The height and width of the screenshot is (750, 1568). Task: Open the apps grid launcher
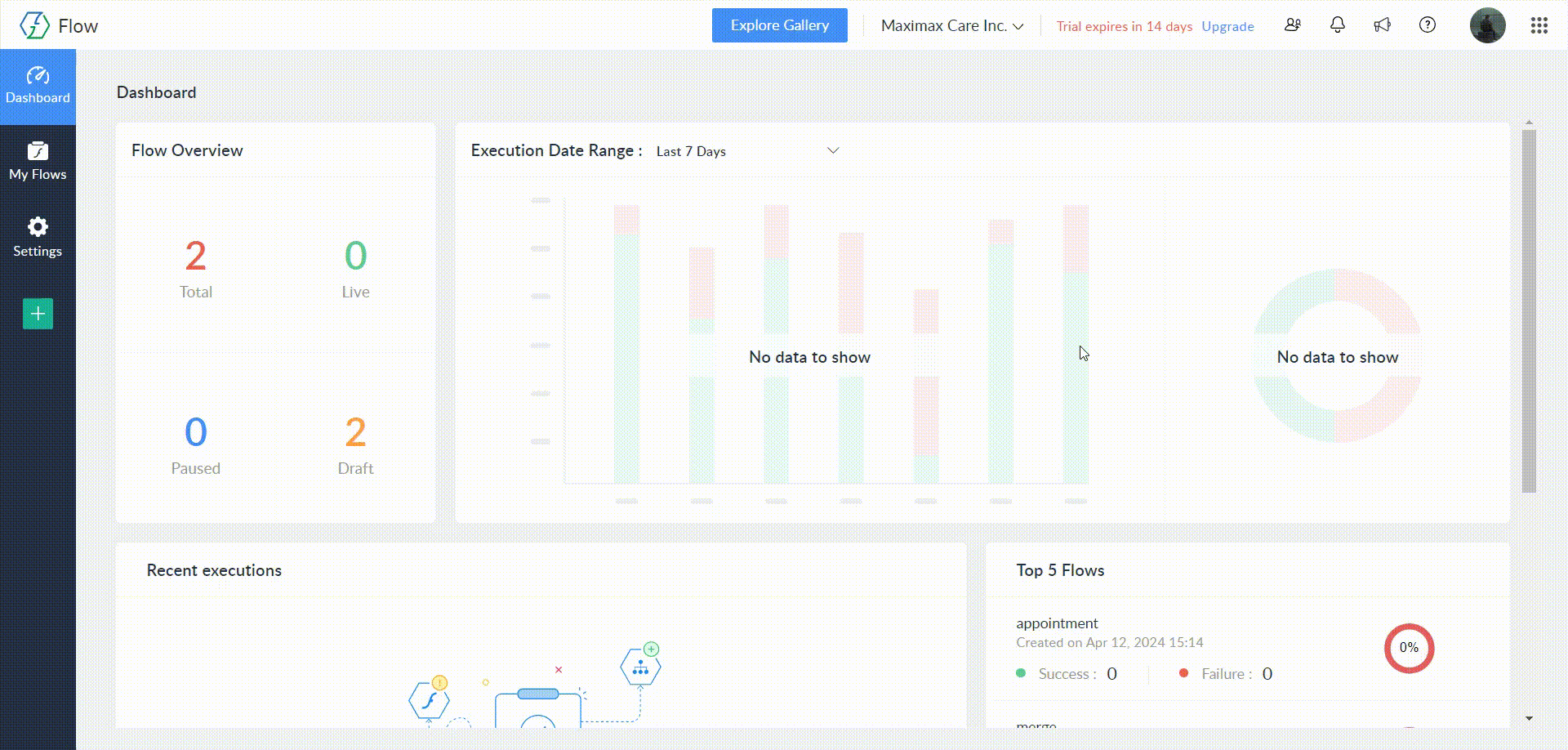point(1539,26)
